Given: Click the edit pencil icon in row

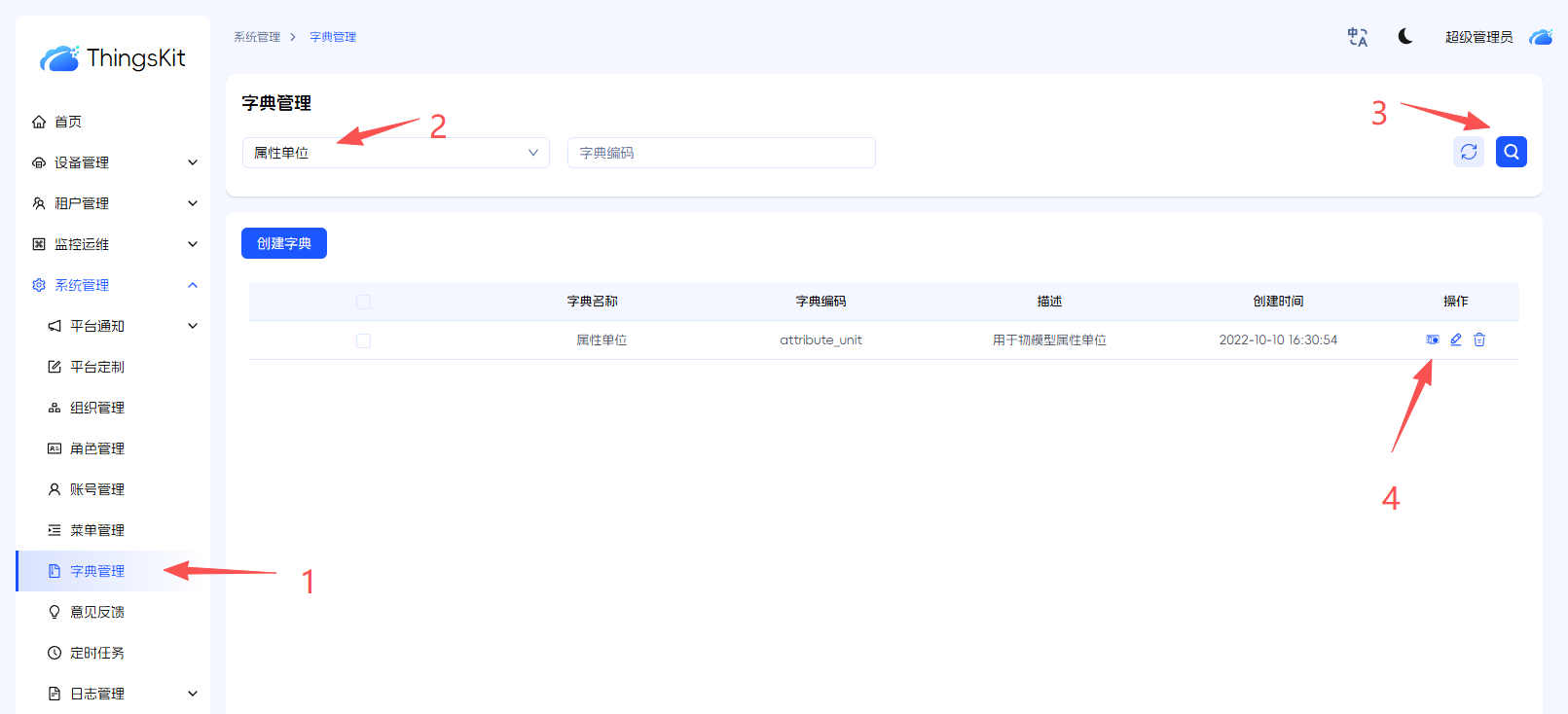Looking at the screenshot, I should [x=1456, y=339].
